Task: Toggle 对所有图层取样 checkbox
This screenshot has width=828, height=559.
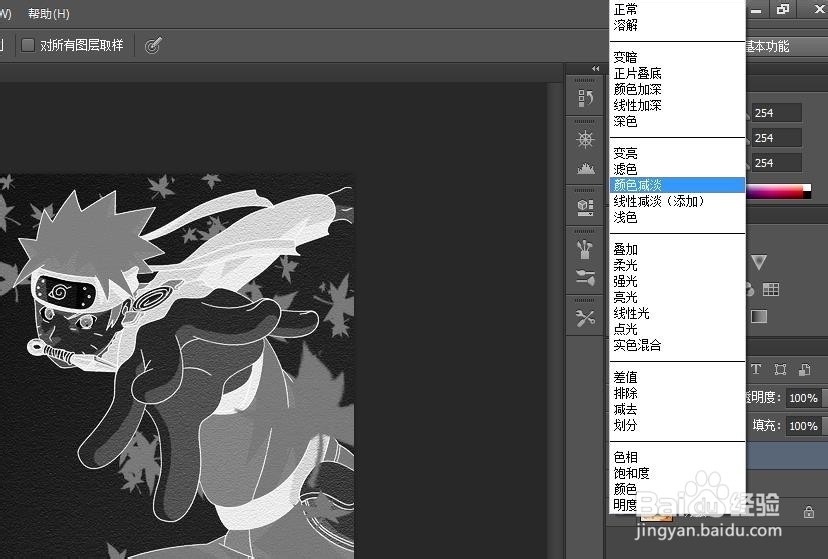Action: 27,45
